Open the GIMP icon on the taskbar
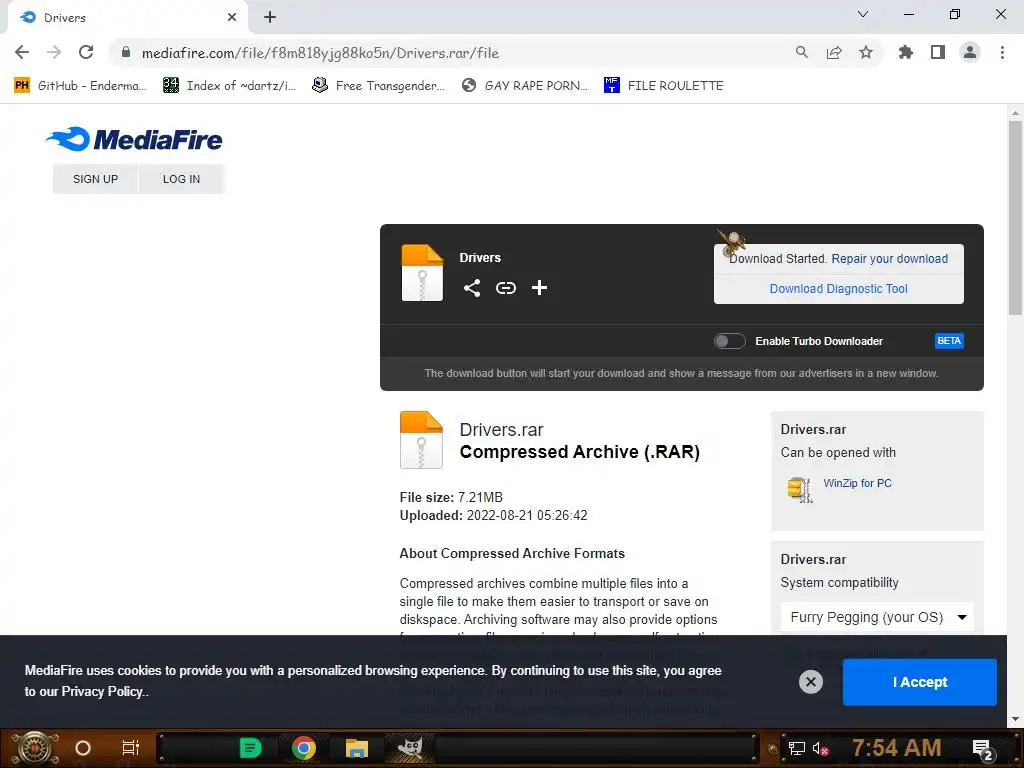This screenshot has height=768, width=1024. point(410,748)
